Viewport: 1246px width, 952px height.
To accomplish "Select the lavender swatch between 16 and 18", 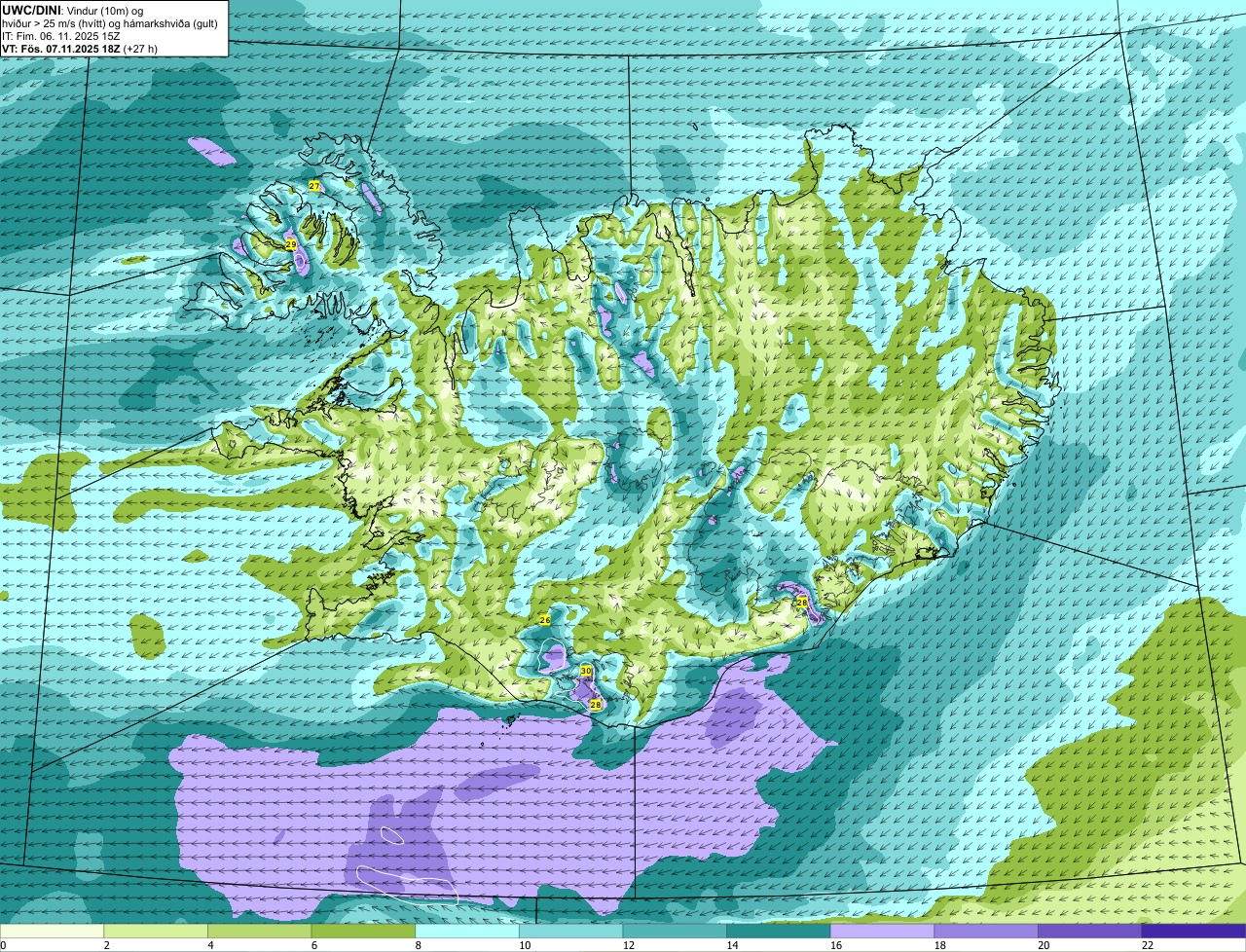I will click(882, 931).
